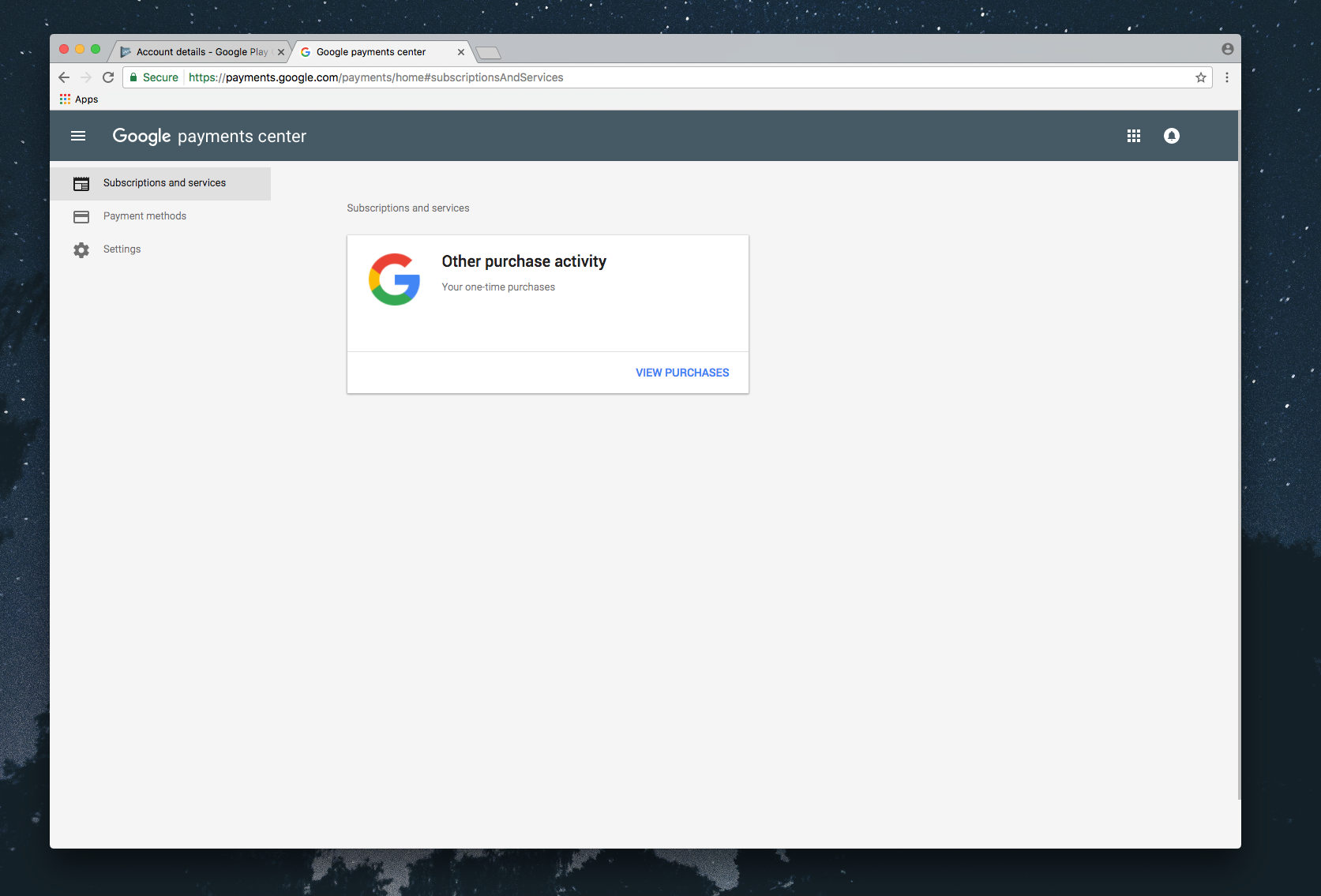Viewport: 1321px width, 896px height.
Task: Open a new browser tab
Action: [x=489, y=53]
